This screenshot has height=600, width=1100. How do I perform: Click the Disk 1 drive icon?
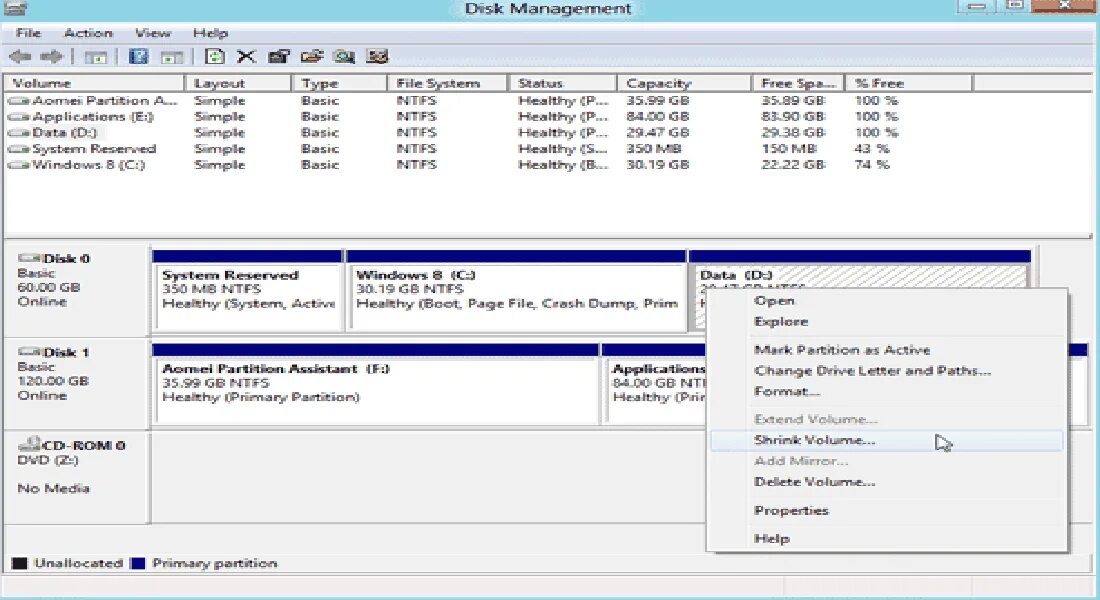pos(29,352)
